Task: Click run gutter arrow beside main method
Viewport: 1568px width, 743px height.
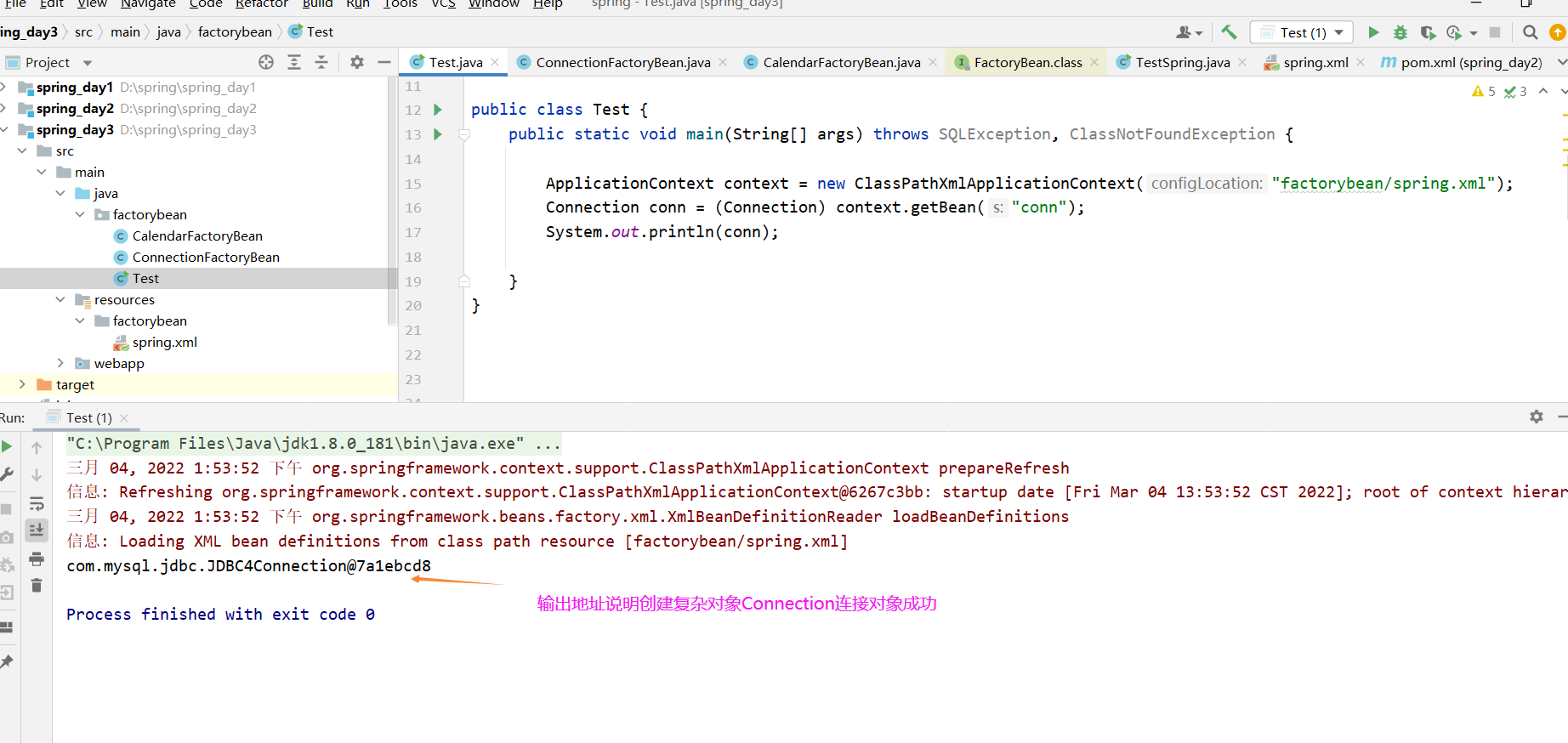Action: click(x=438, y=134)
